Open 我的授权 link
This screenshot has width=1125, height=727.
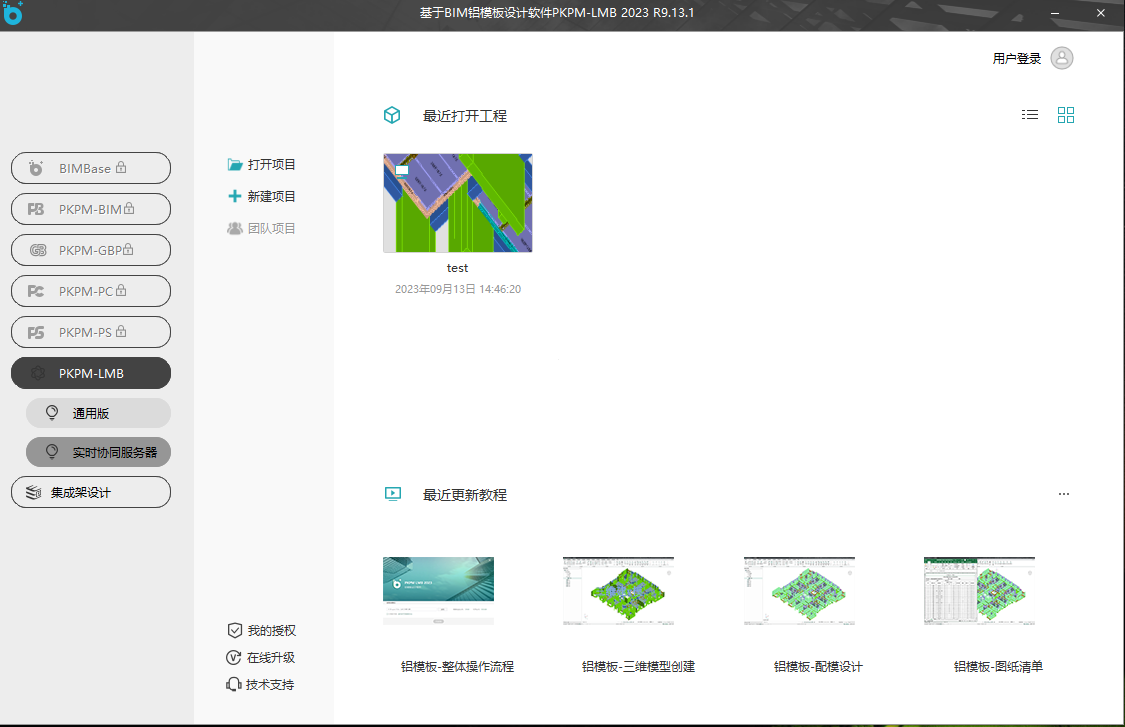coord(271,630)
